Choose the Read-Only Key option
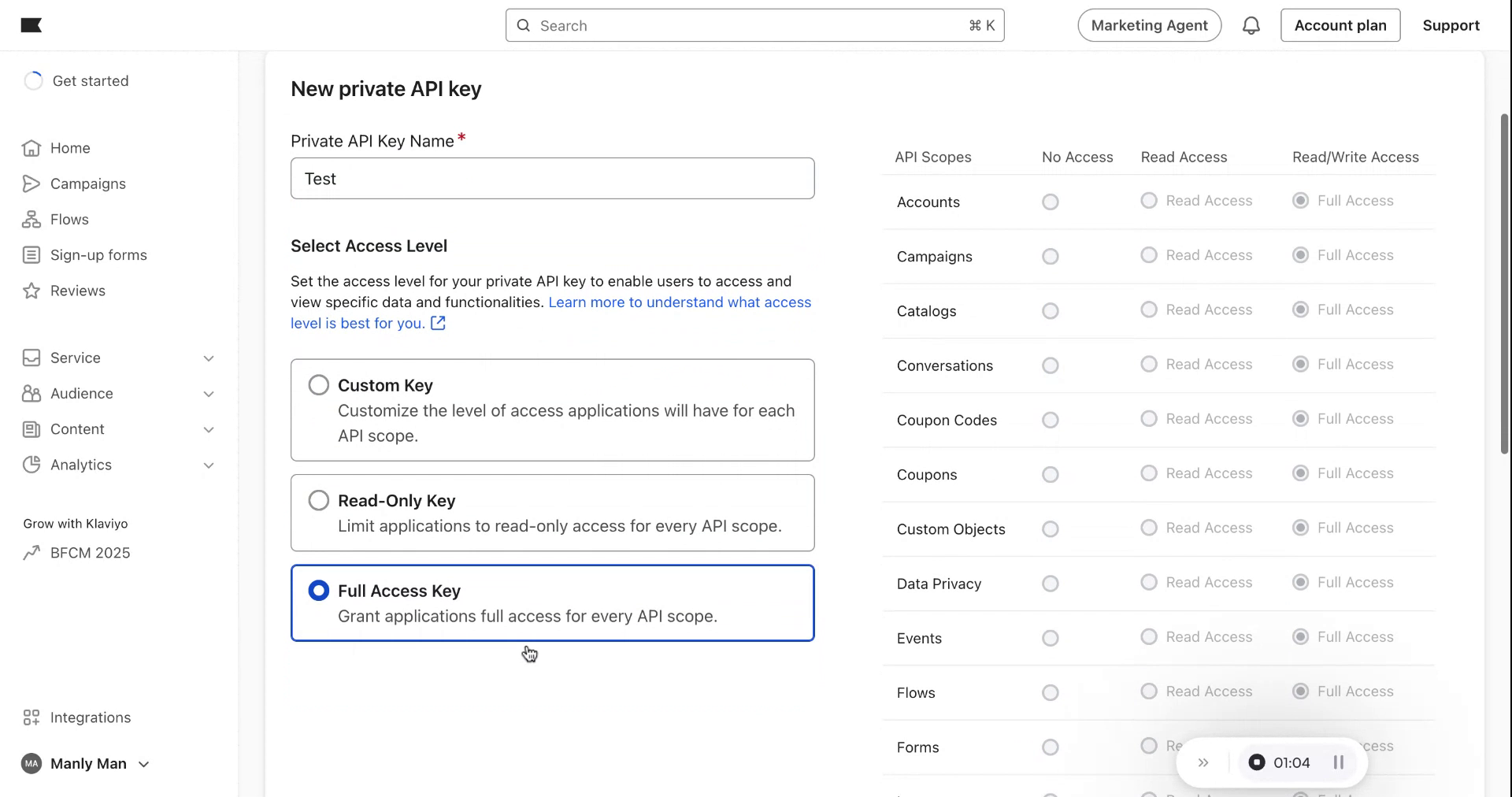The height and width of the screenshot is (797, 1512). (319, 501)
